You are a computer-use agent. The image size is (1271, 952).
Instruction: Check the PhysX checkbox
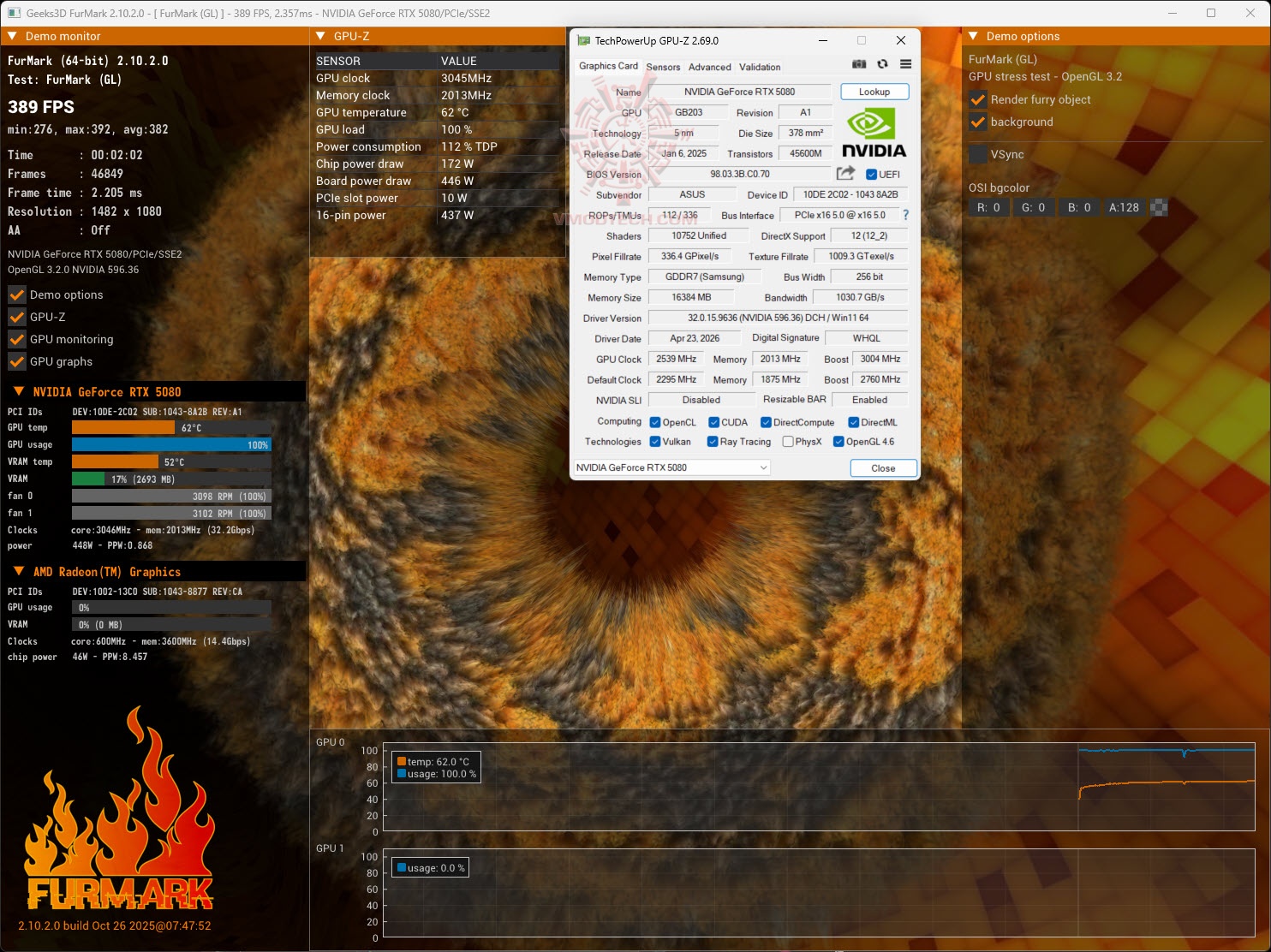coord(788,442)
